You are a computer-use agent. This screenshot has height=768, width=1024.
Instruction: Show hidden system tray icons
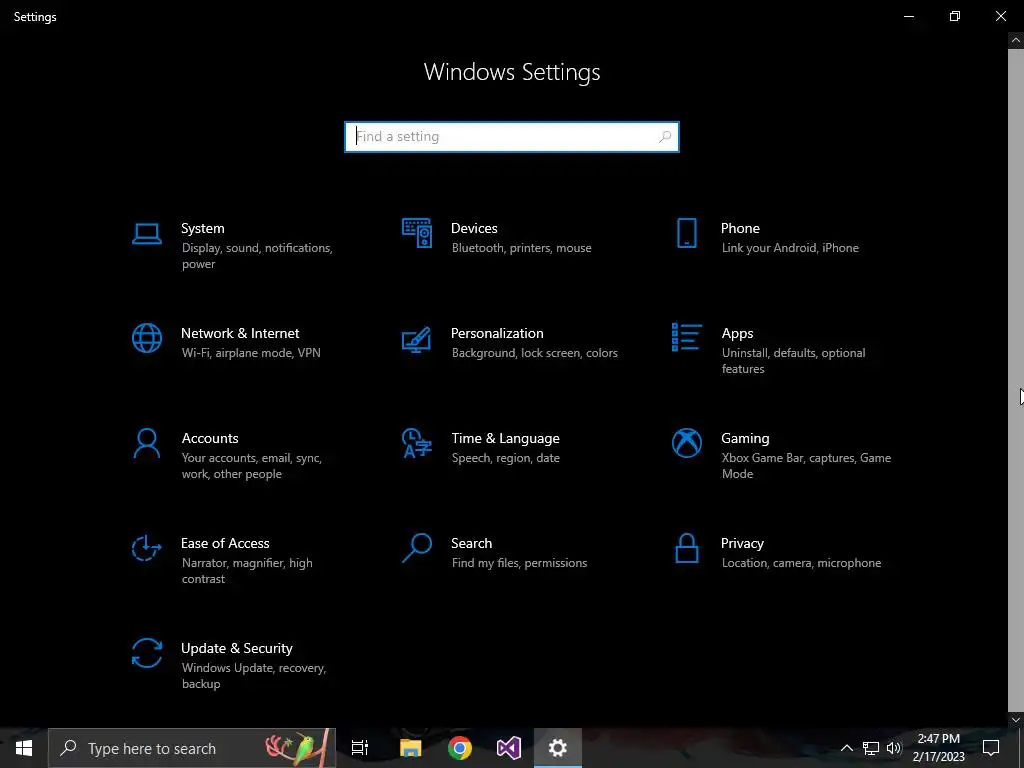point(846,748)
